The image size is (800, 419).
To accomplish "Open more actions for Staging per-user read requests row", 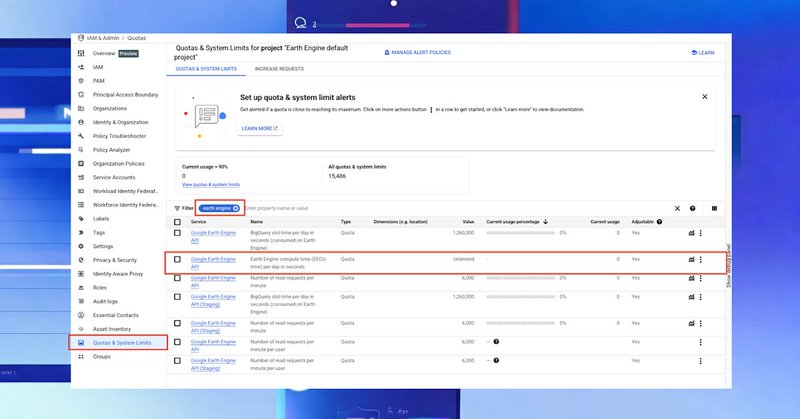I will pos(701,361).
